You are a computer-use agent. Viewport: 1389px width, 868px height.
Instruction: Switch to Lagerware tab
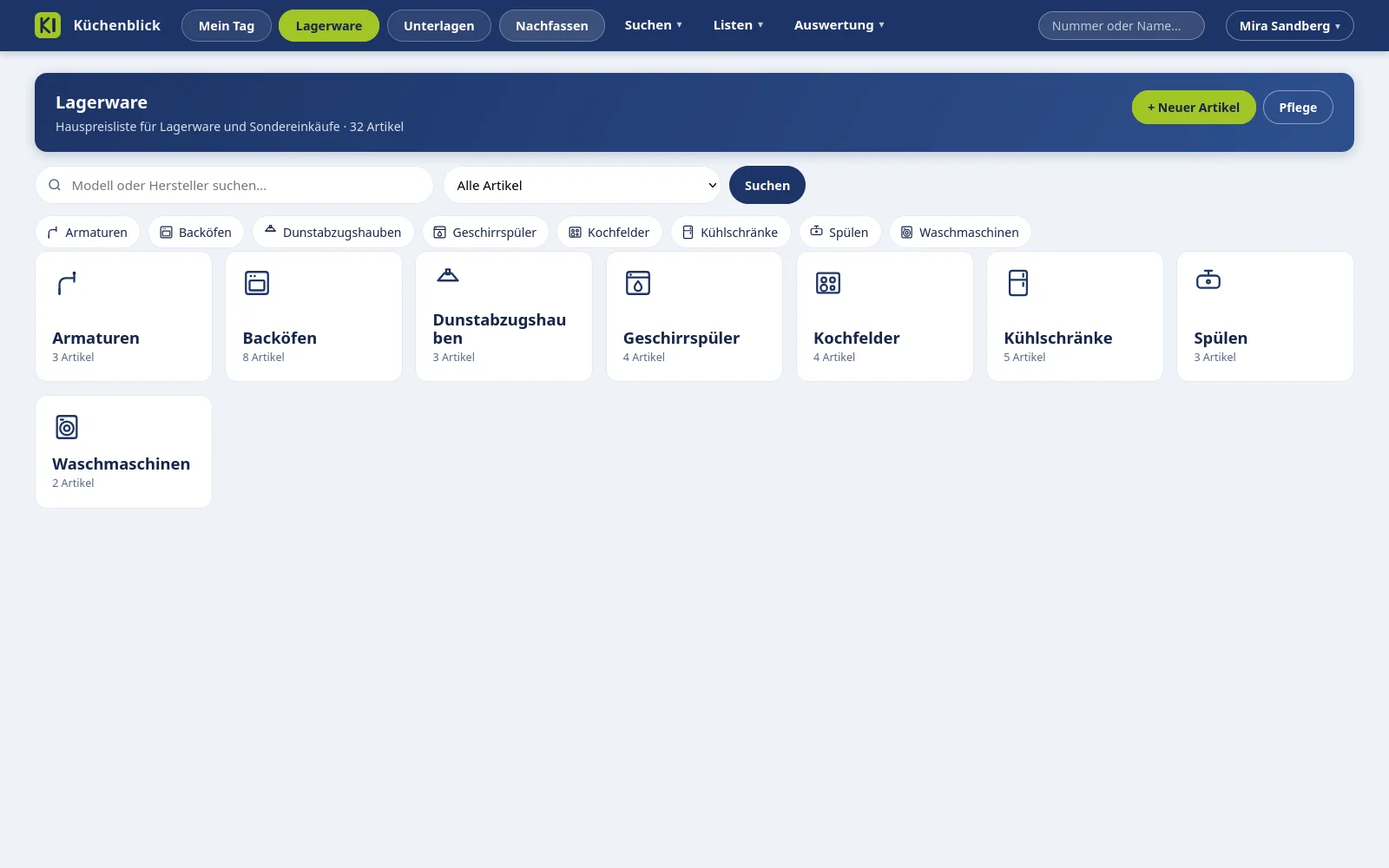(329, 26)
